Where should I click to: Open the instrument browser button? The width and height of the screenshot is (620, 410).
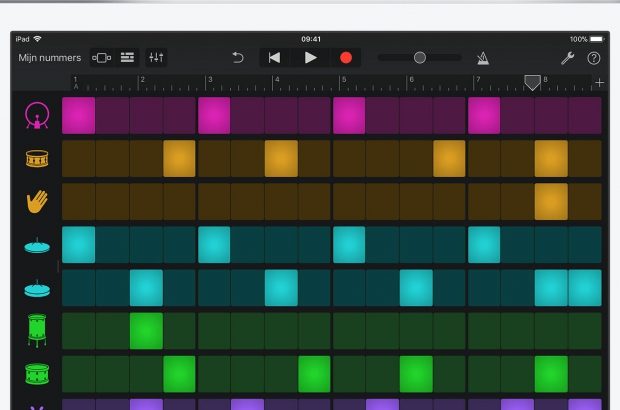tap(101, 58)
